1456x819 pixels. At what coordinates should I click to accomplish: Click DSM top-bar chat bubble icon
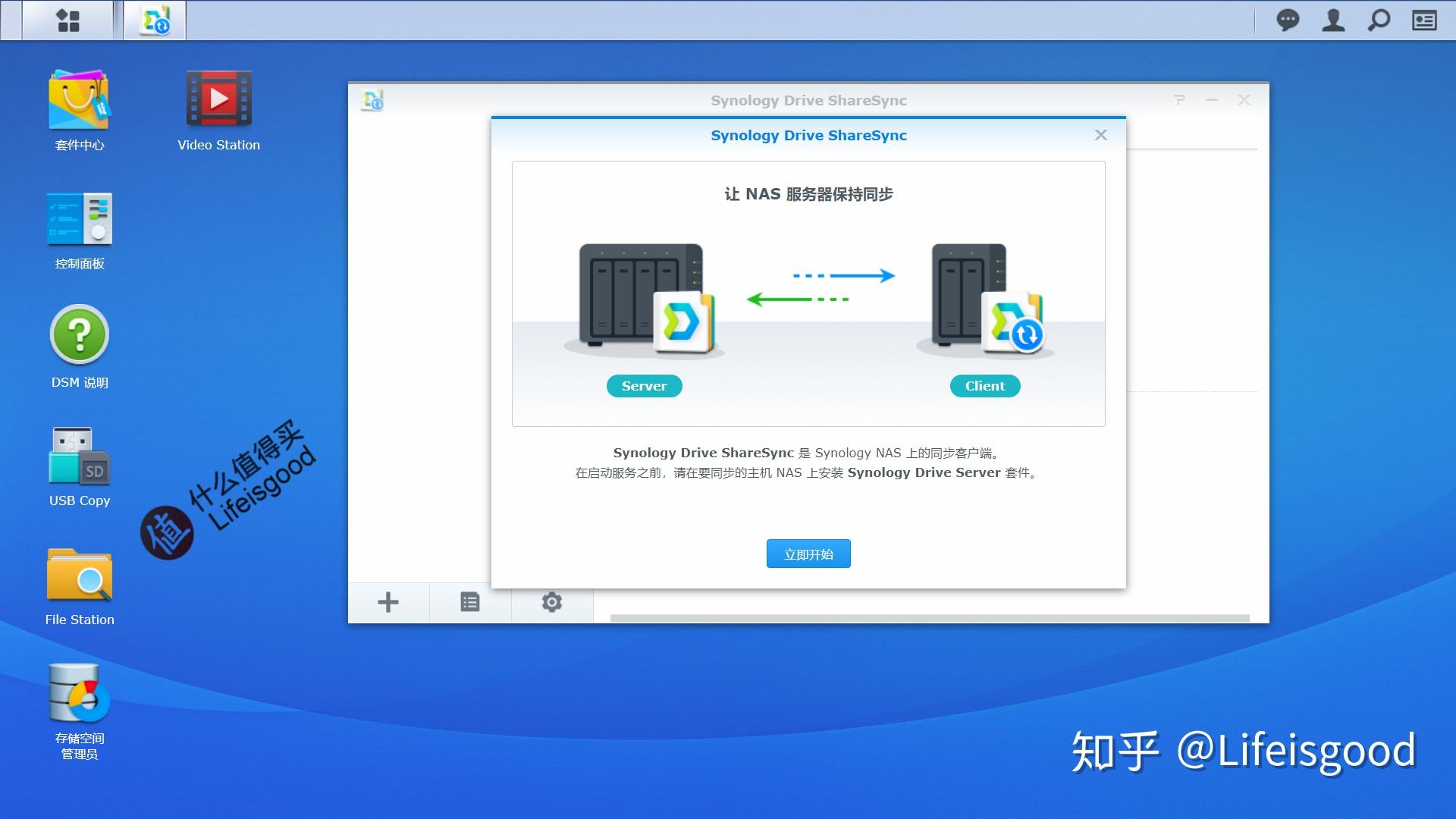1289,18
